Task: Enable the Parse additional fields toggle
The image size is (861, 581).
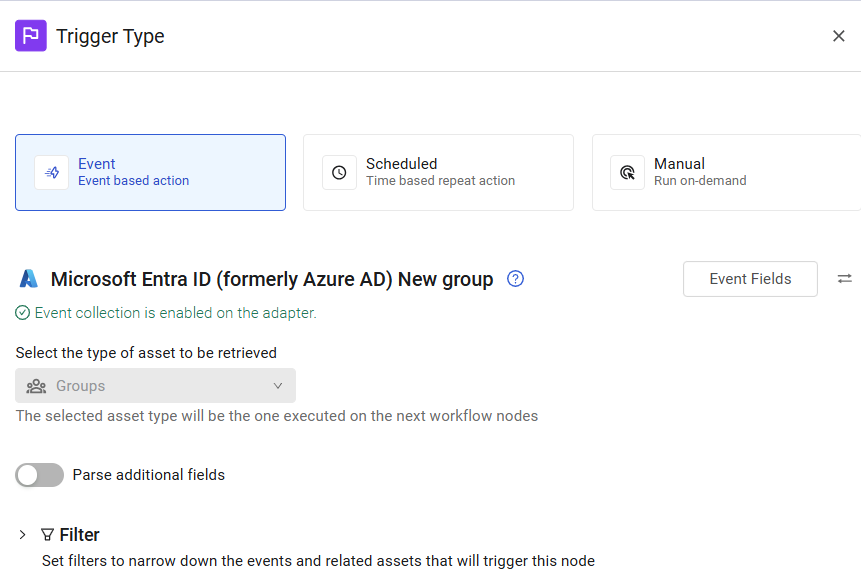Action: 40,475
